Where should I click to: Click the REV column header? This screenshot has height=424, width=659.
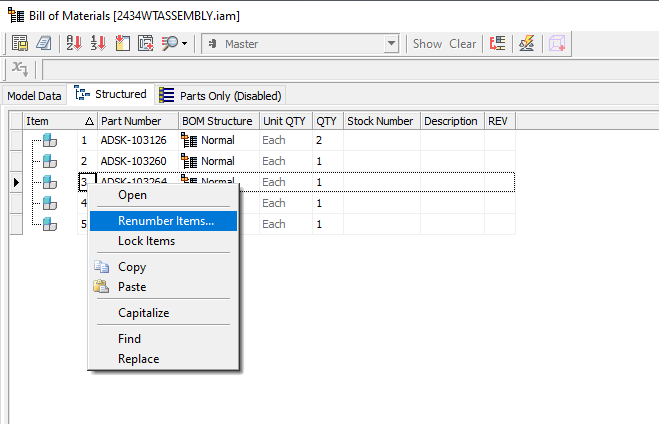click(500, 121)
